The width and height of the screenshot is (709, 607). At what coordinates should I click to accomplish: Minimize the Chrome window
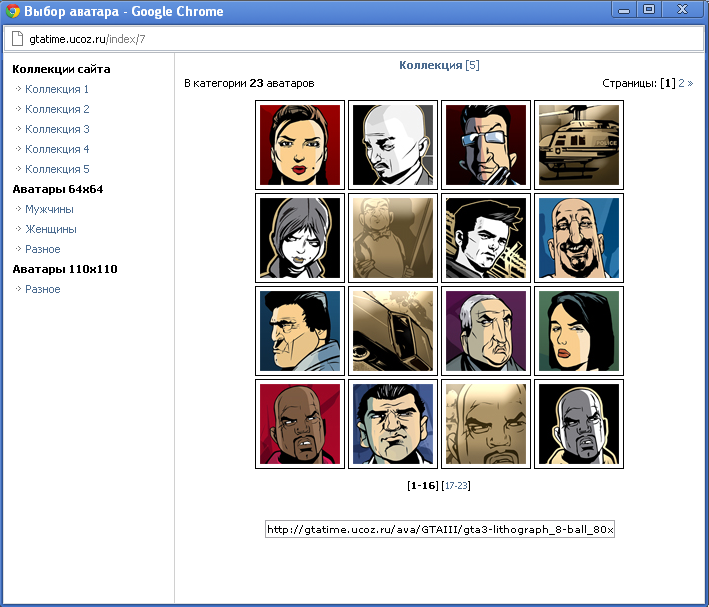(x=624, y=9)
